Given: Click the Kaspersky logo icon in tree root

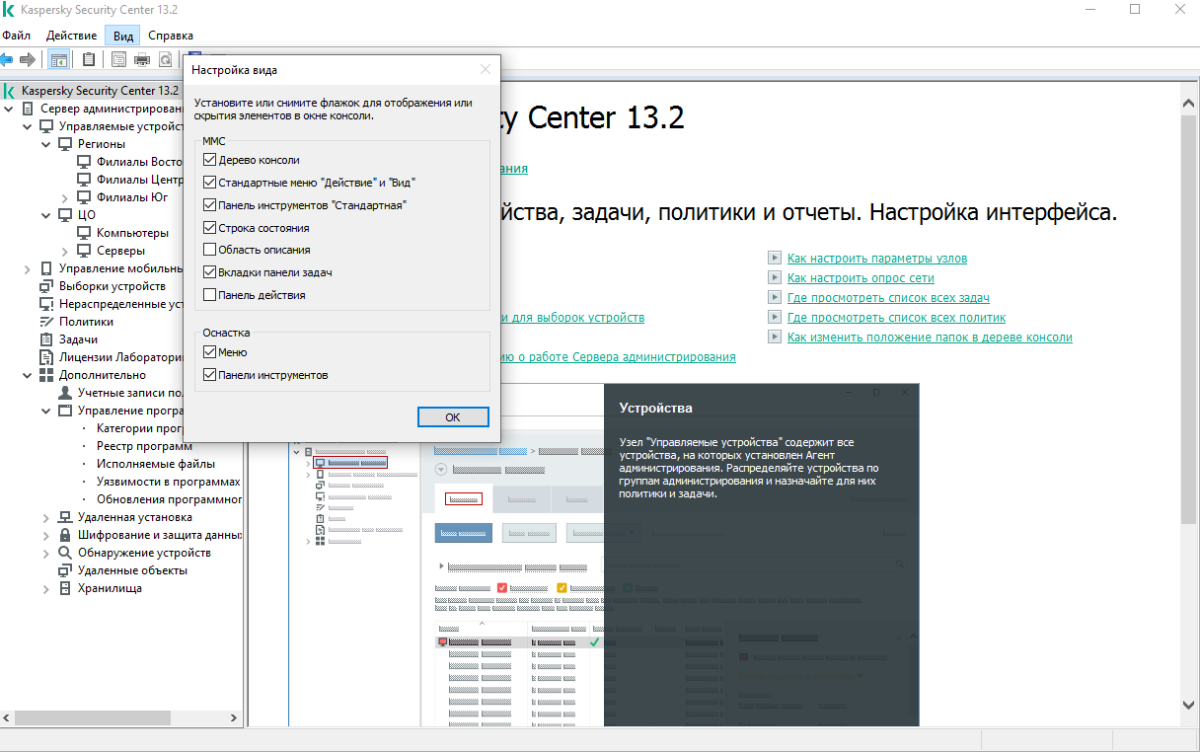Looking at the screenshot, I should [x=10, y=90].
